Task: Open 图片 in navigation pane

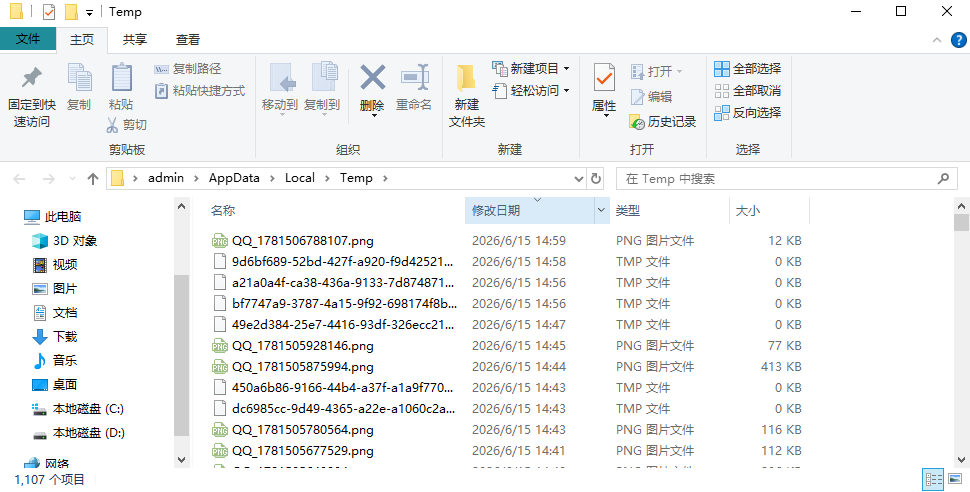Action: (54, 289)
